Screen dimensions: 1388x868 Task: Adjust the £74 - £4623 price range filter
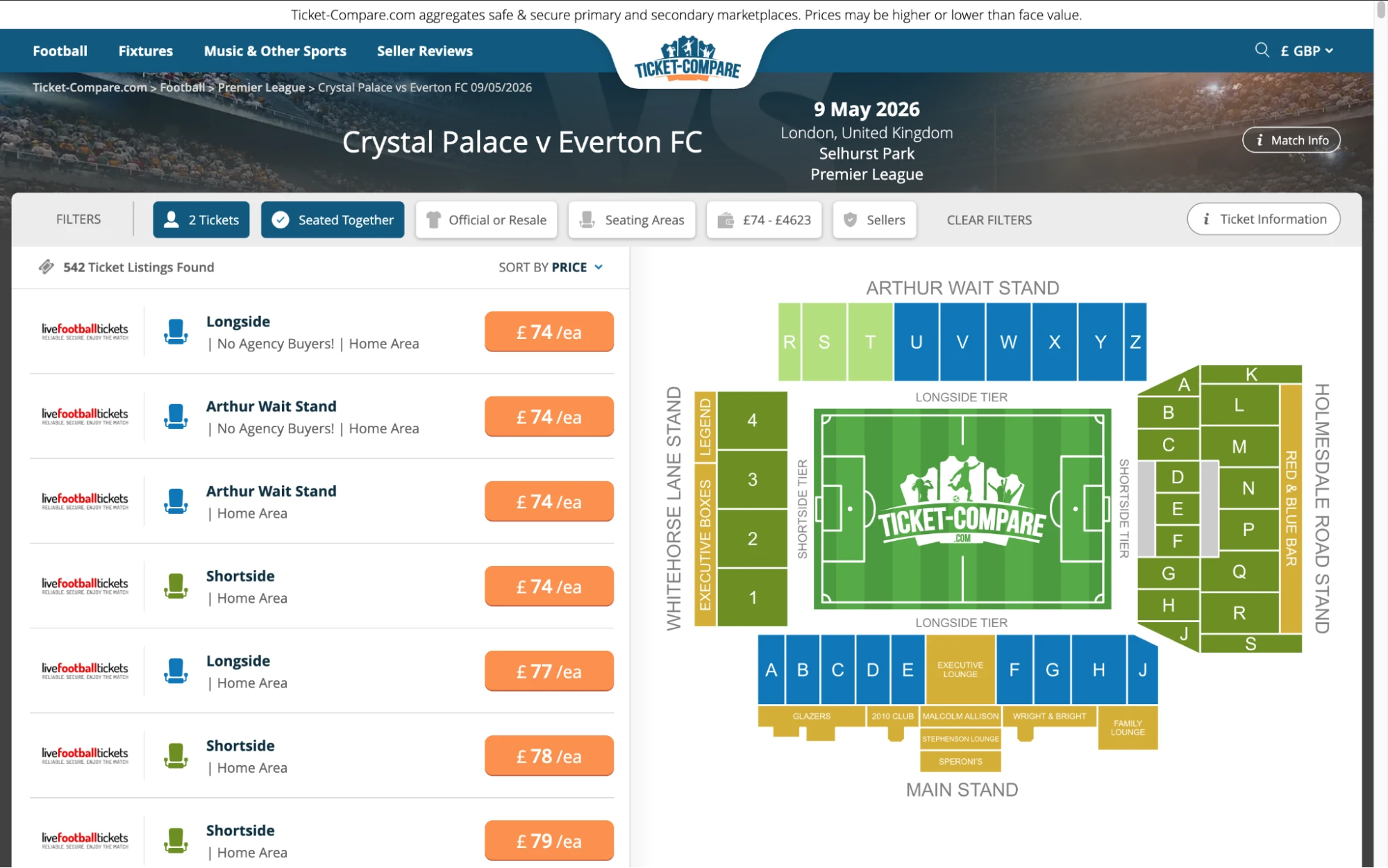(x=764, y=219)
